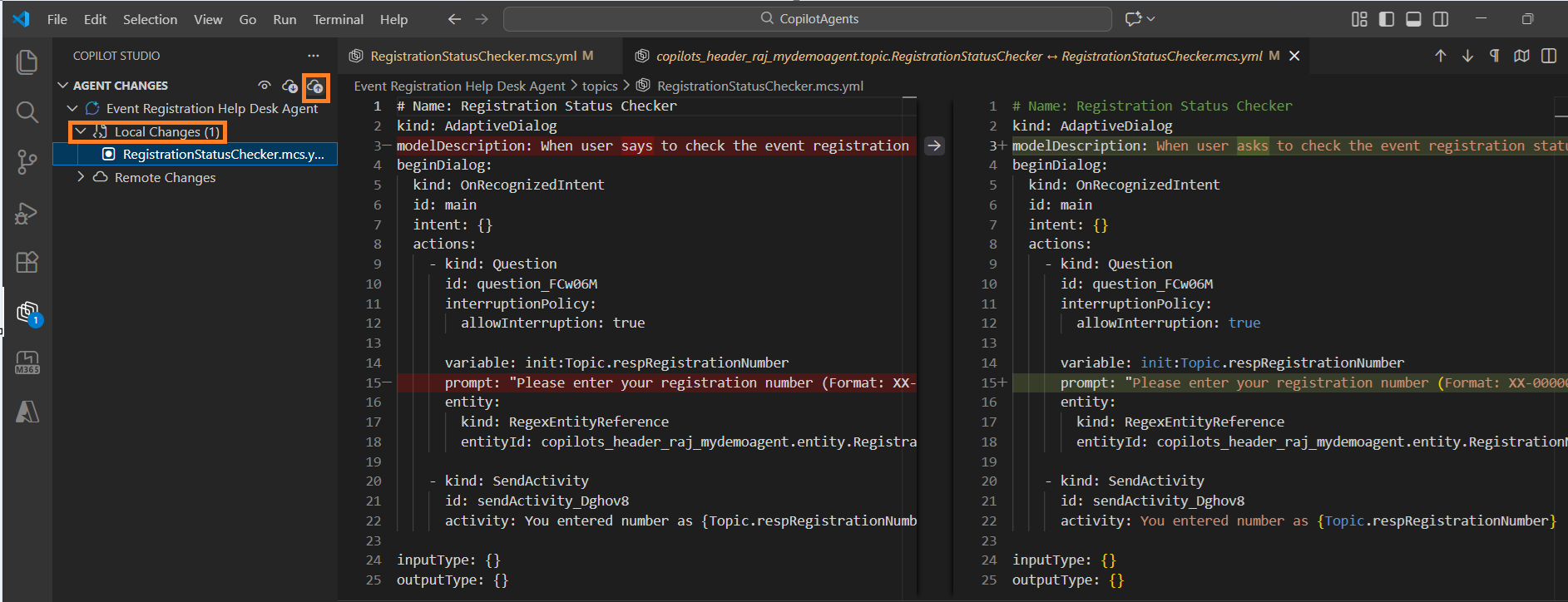The image size is (1568, 602).
Task: Click the revert arrow on line 3
Action: (x=934, y=146)
